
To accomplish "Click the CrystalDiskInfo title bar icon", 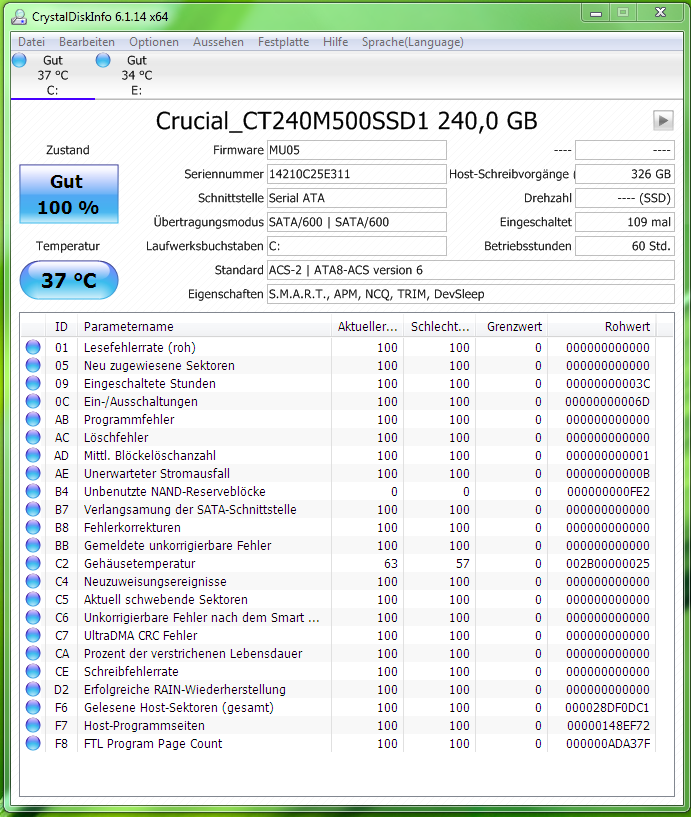I will coord(19,17).
